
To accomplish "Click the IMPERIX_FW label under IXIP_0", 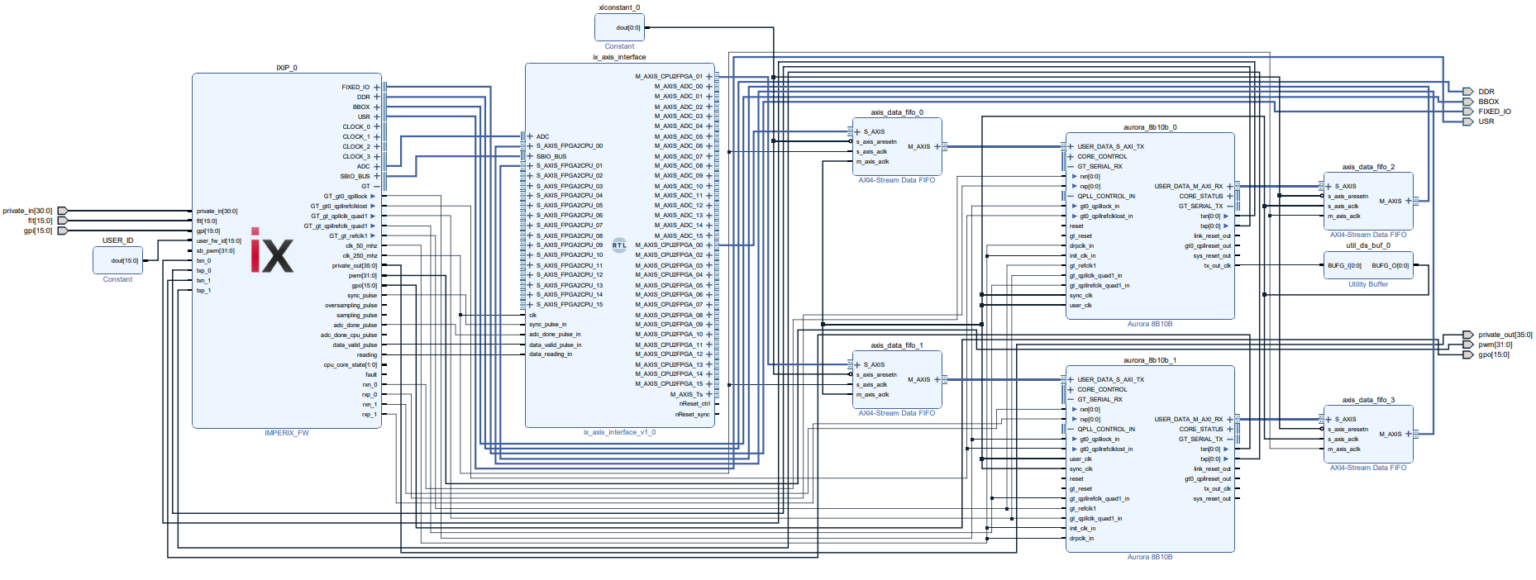I will click(288, 434).
